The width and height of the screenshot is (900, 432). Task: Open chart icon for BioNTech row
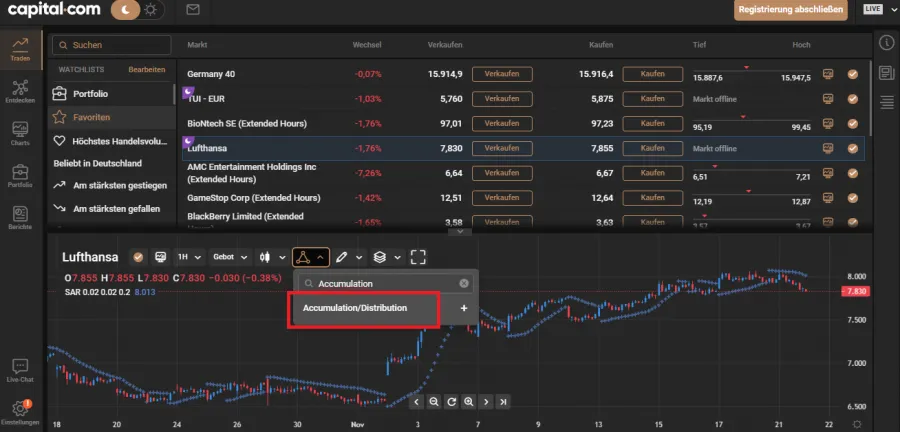click(x=828, y=123)
